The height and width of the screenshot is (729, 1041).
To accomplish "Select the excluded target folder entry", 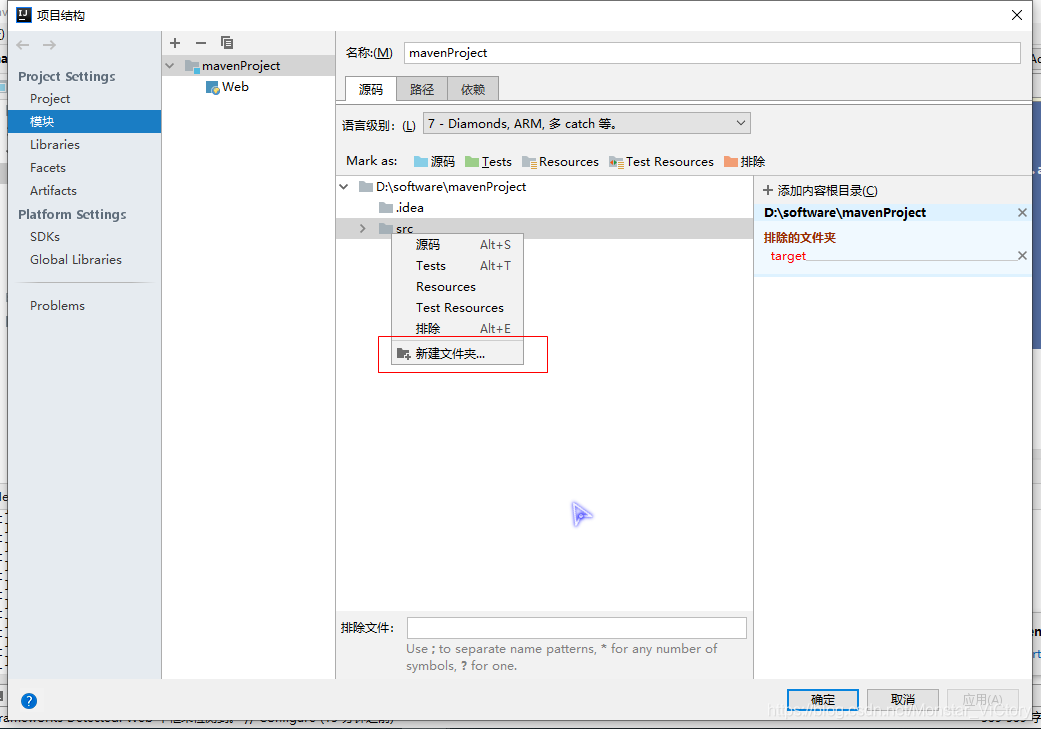I will pyautogui.click(x=788, y=256).
